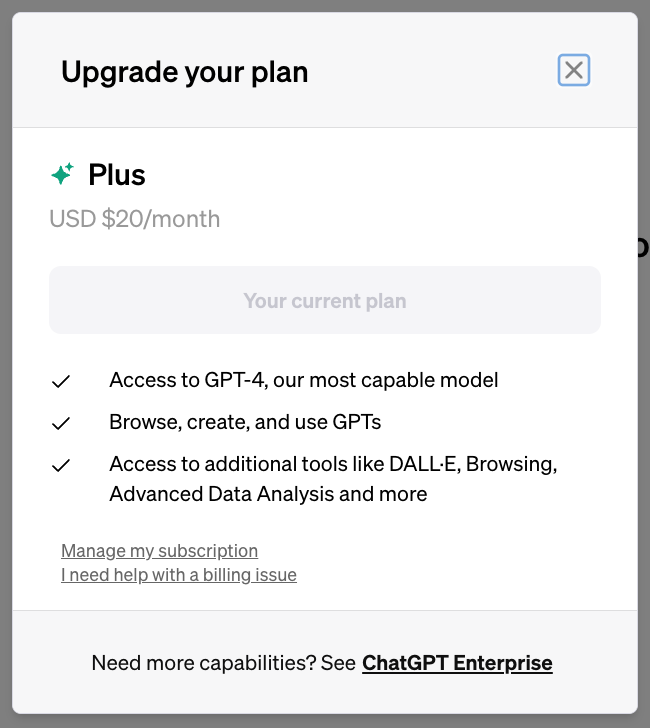Click the USD $20/month price text
The height and width of the screenshot is (728, 650).
coord(135,219)
